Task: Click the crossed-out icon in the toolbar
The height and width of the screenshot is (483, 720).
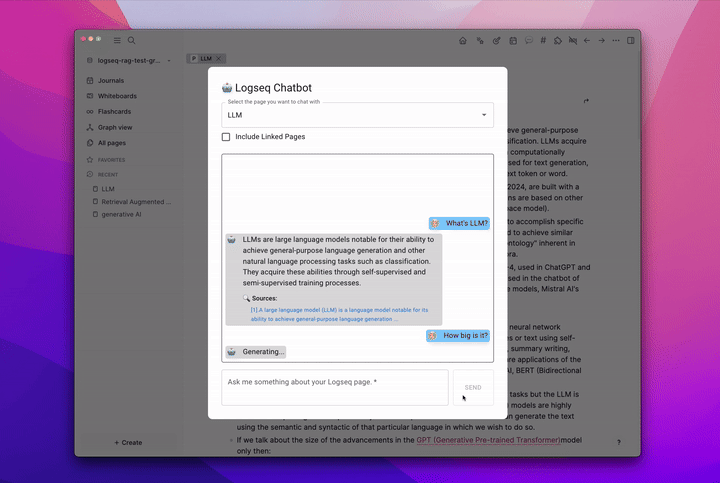Action: click(x=573, y=40)
